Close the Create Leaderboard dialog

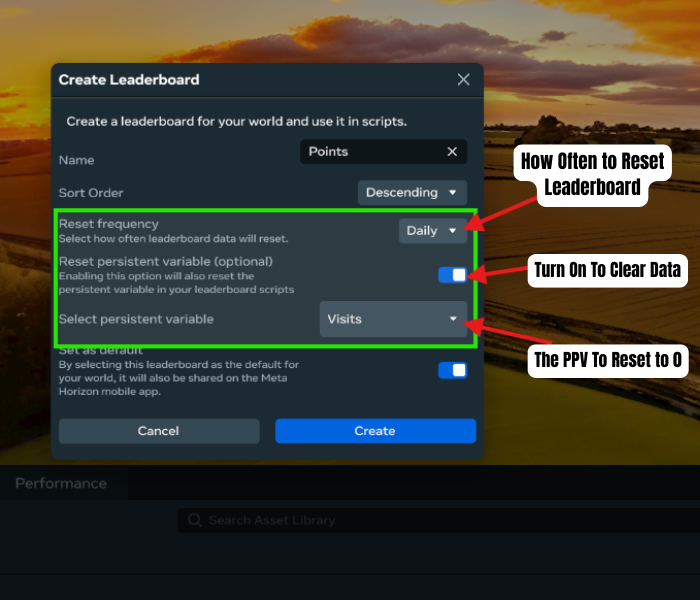point(463,80)
